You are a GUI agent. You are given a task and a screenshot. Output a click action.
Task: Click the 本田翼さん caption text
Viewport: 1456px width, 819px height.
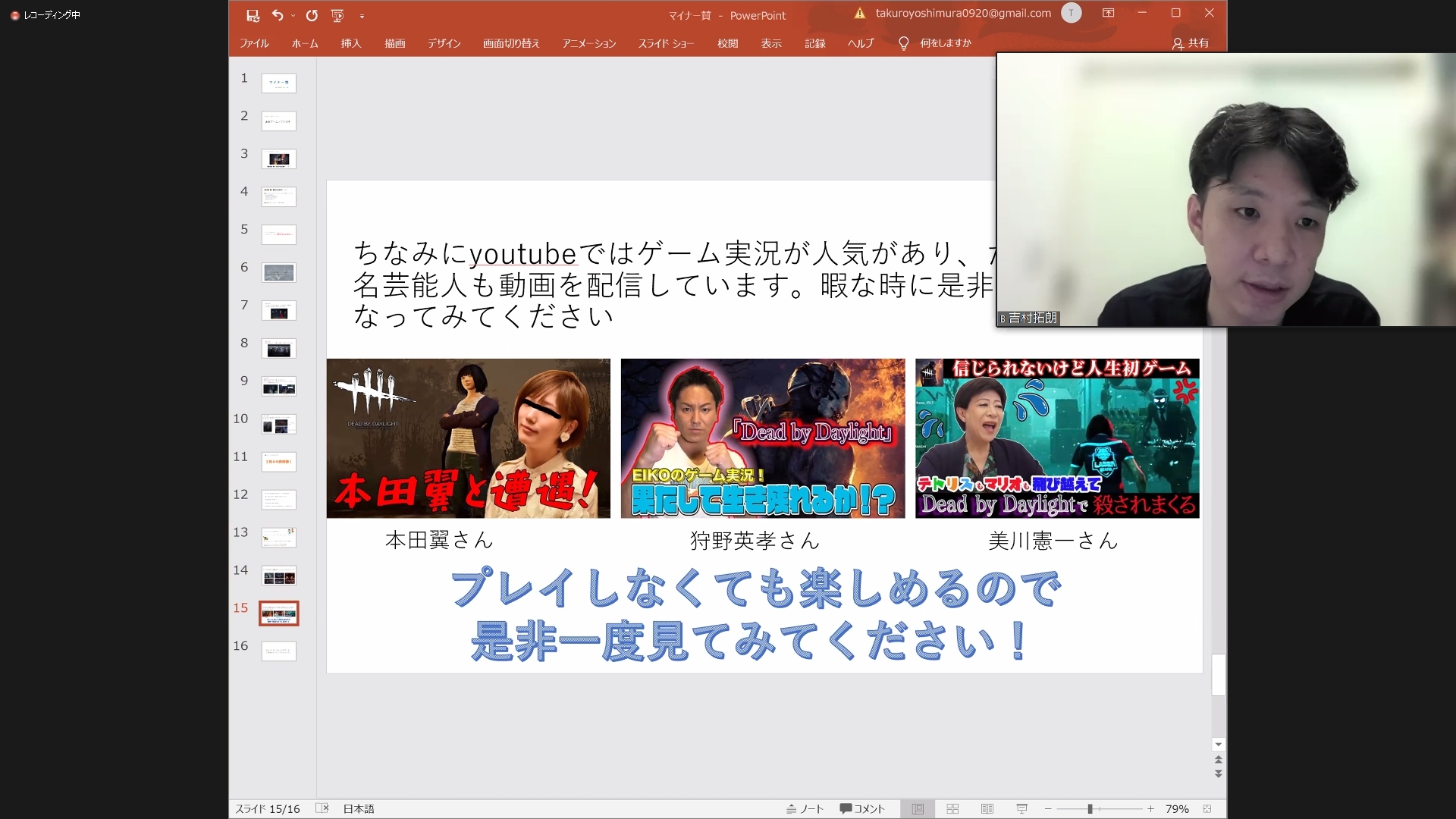pyautogui.click(x=439, y=540)
